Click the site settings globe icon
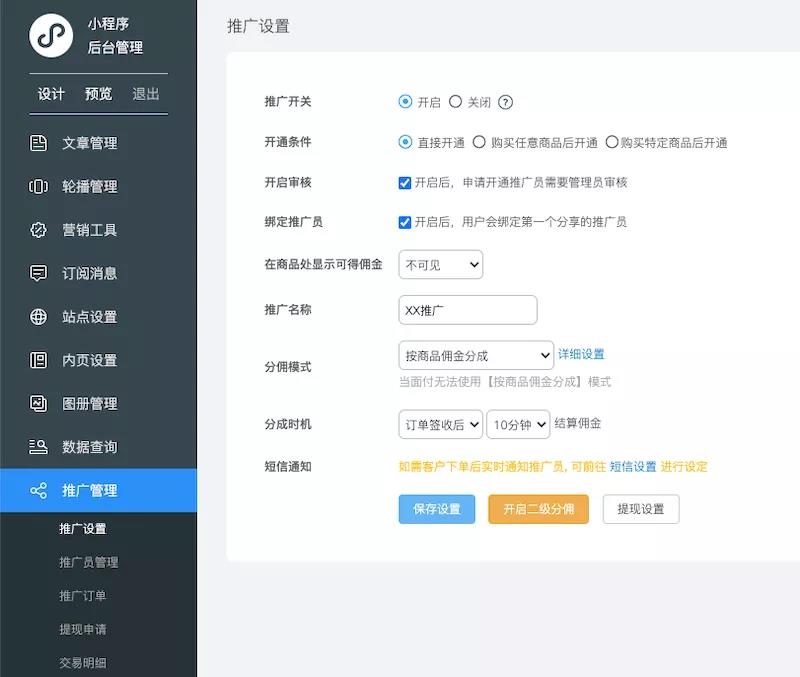800x677 pixels. click(39, 317)
